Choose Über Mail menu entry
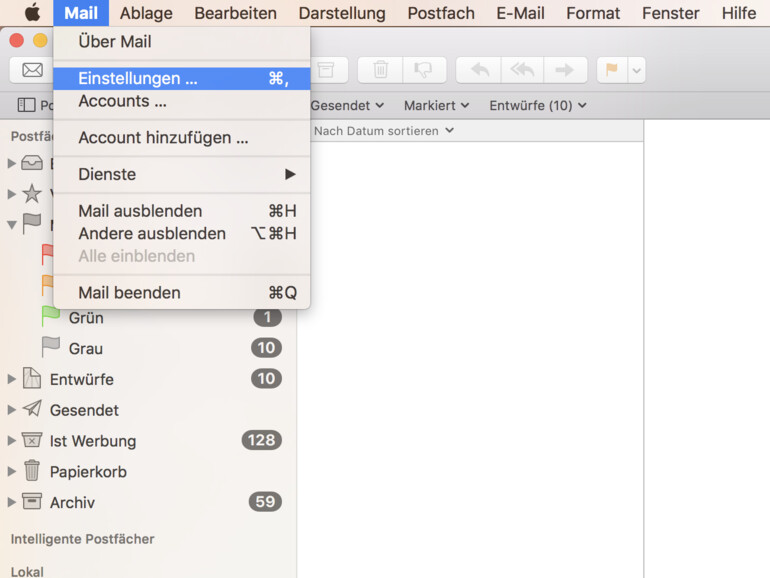Image resolution: width=770 pixels, height=578 pixels. point(182,42)
